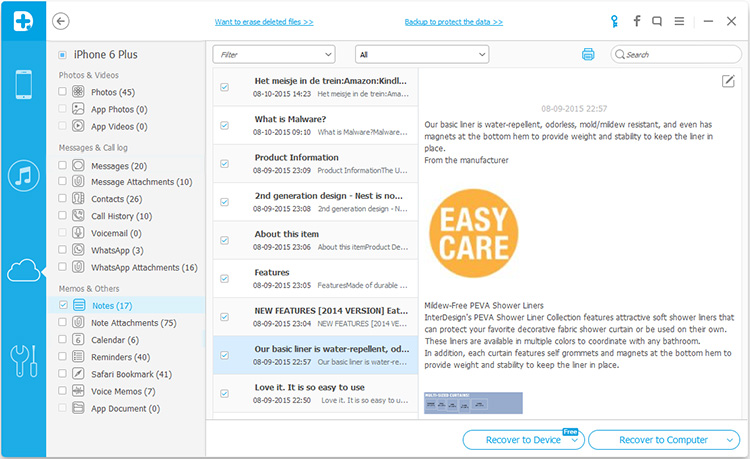The width and height of the screenshot is (750, 459).
Task: Open the iTunes music sidebar icon
Action: [23, 175]
